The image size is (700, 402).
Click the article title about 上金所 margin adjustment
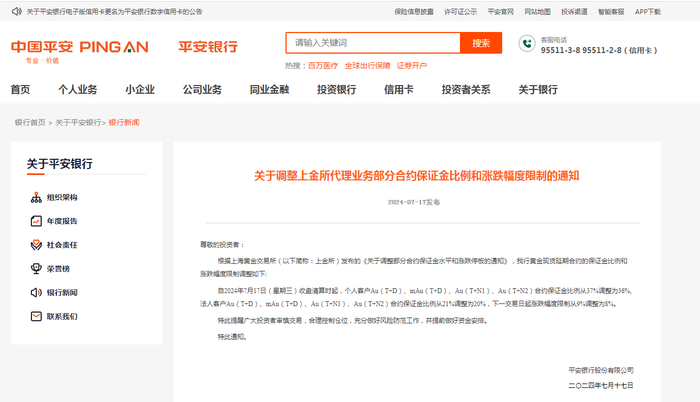[417, 176]
